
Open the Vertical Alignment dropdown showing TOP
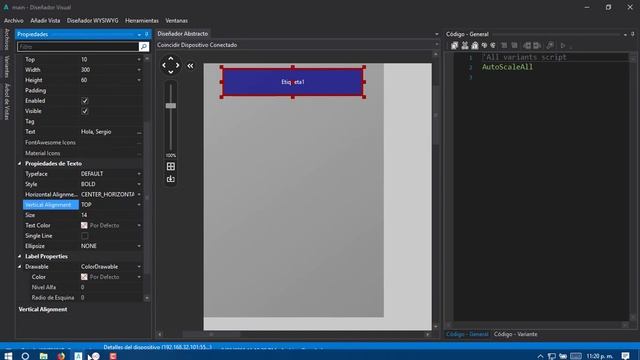coord(139,205)
